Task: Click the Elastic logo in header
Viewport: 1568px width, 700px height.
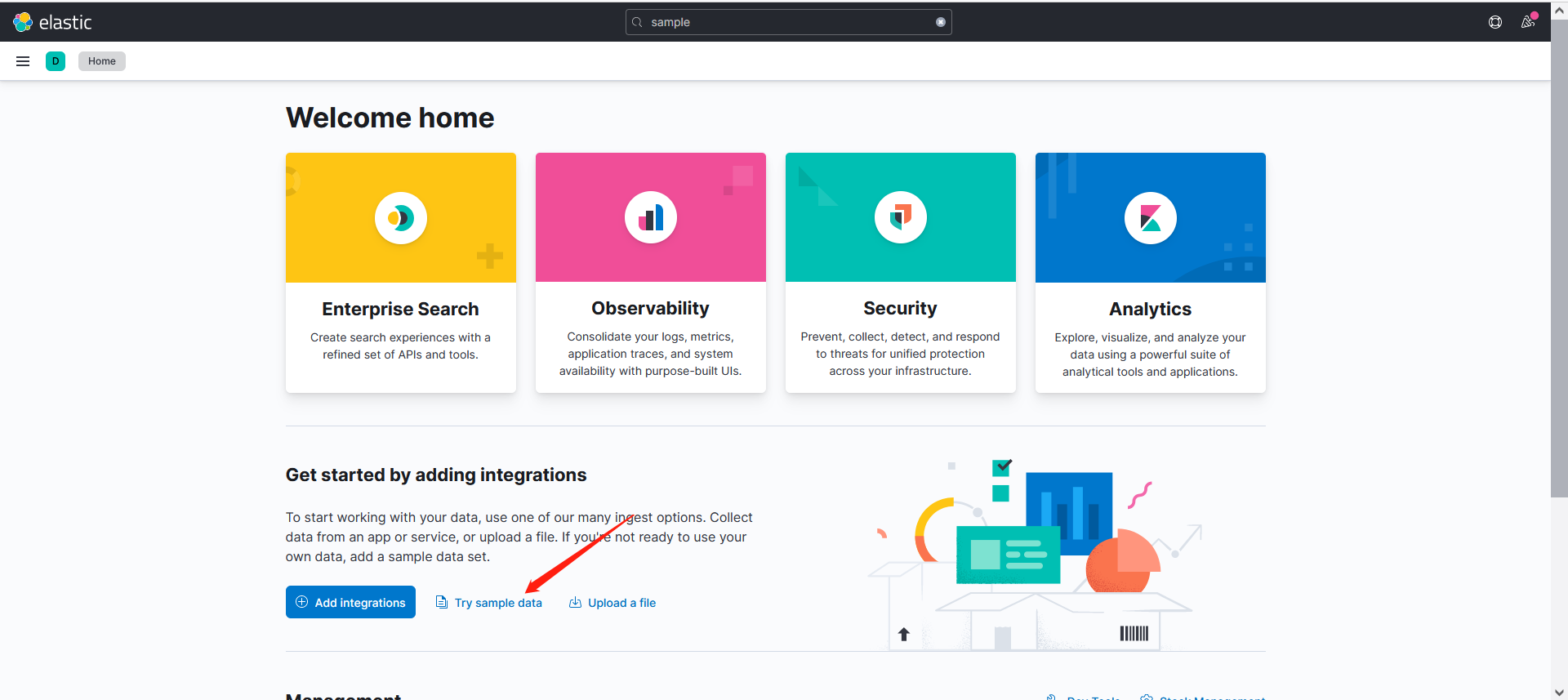Action: 52,22
